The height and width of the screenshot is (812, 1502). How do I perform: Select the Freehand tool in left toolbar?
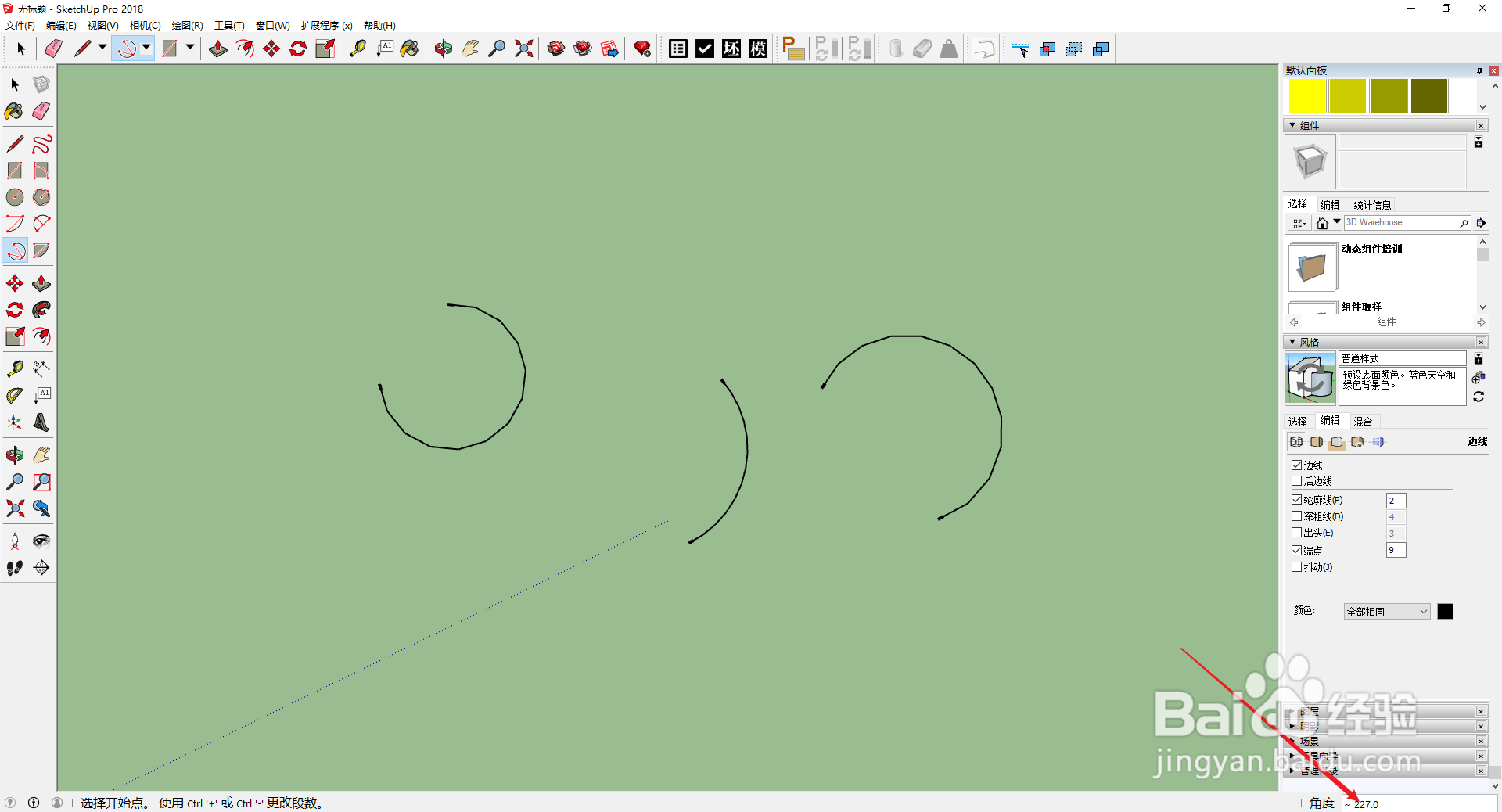tap(41, 144)
